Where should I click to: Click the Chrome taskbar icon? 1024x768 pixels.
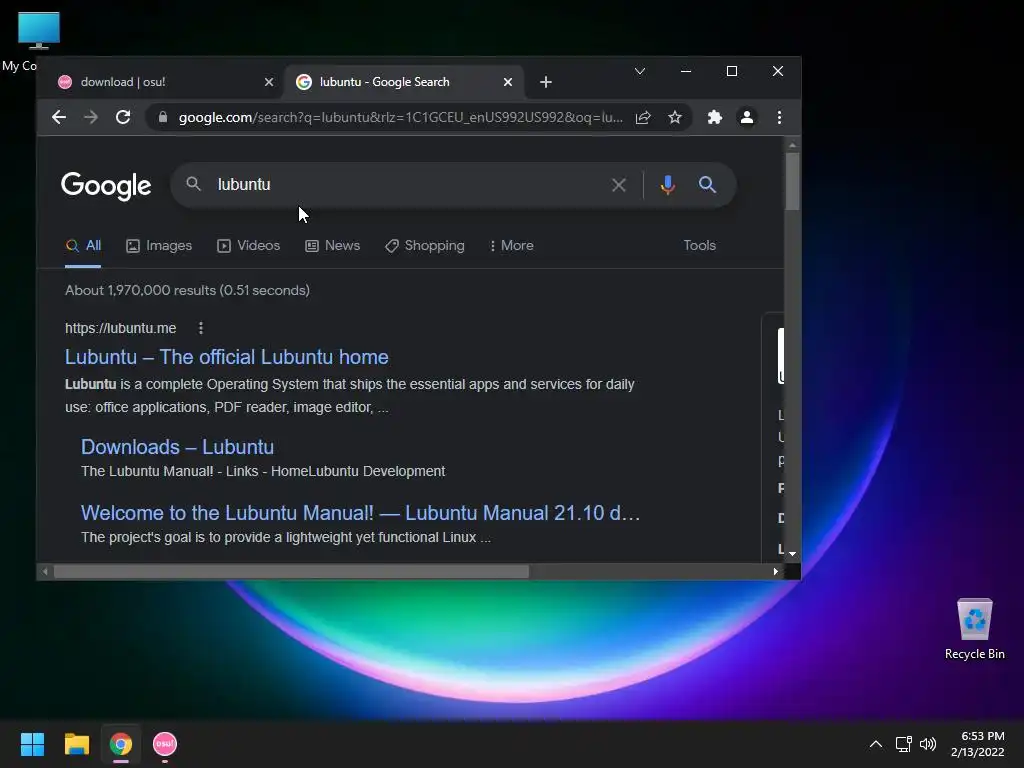pos(121,744)
